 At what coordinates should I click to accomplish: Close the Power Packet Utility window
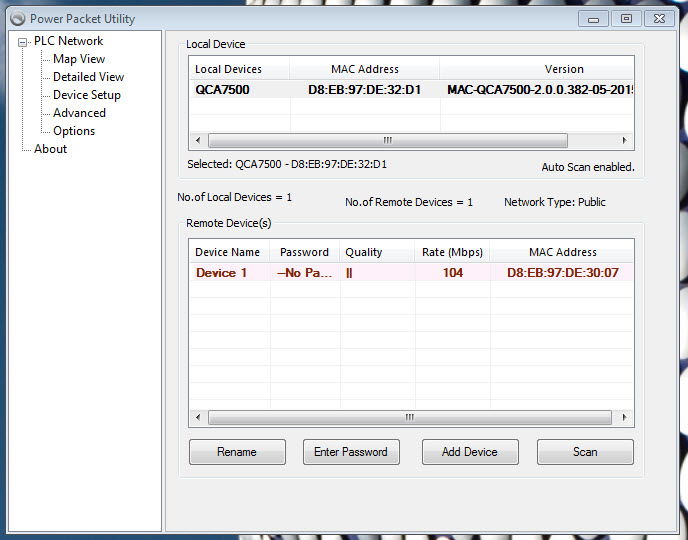659,19
